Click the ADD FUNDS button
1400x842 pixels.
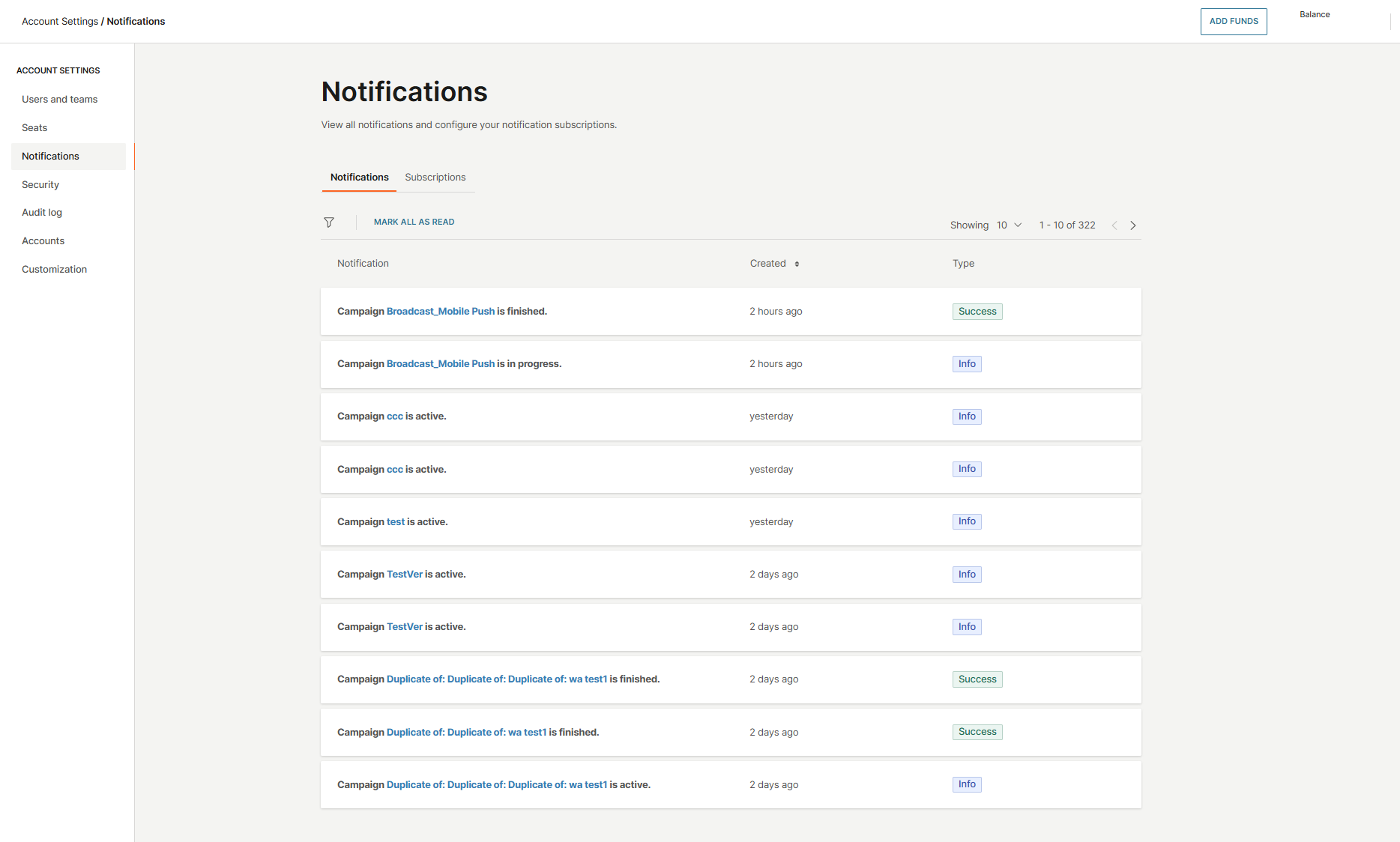pyautogui.click(x=1234, y=22)
